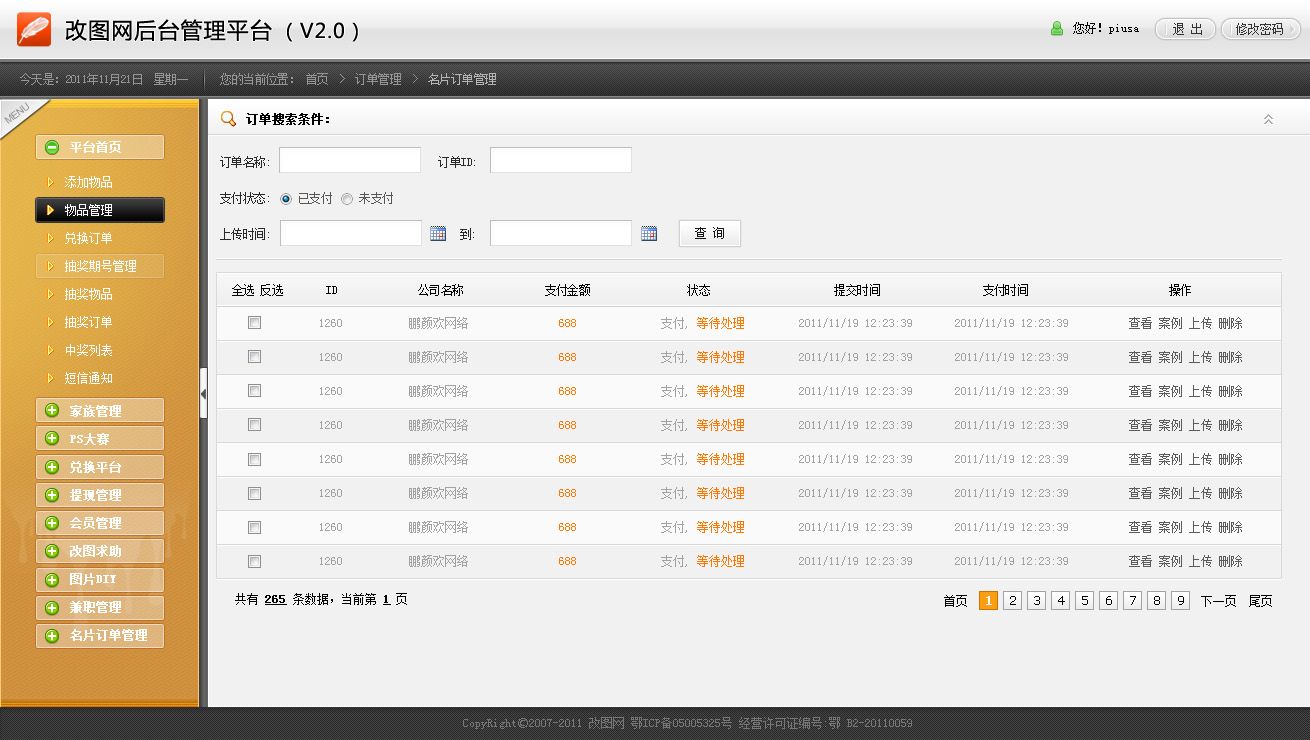Expand the 图片DIY menu group
This screenshot has width=1310, height=740.
coord(100,579)
